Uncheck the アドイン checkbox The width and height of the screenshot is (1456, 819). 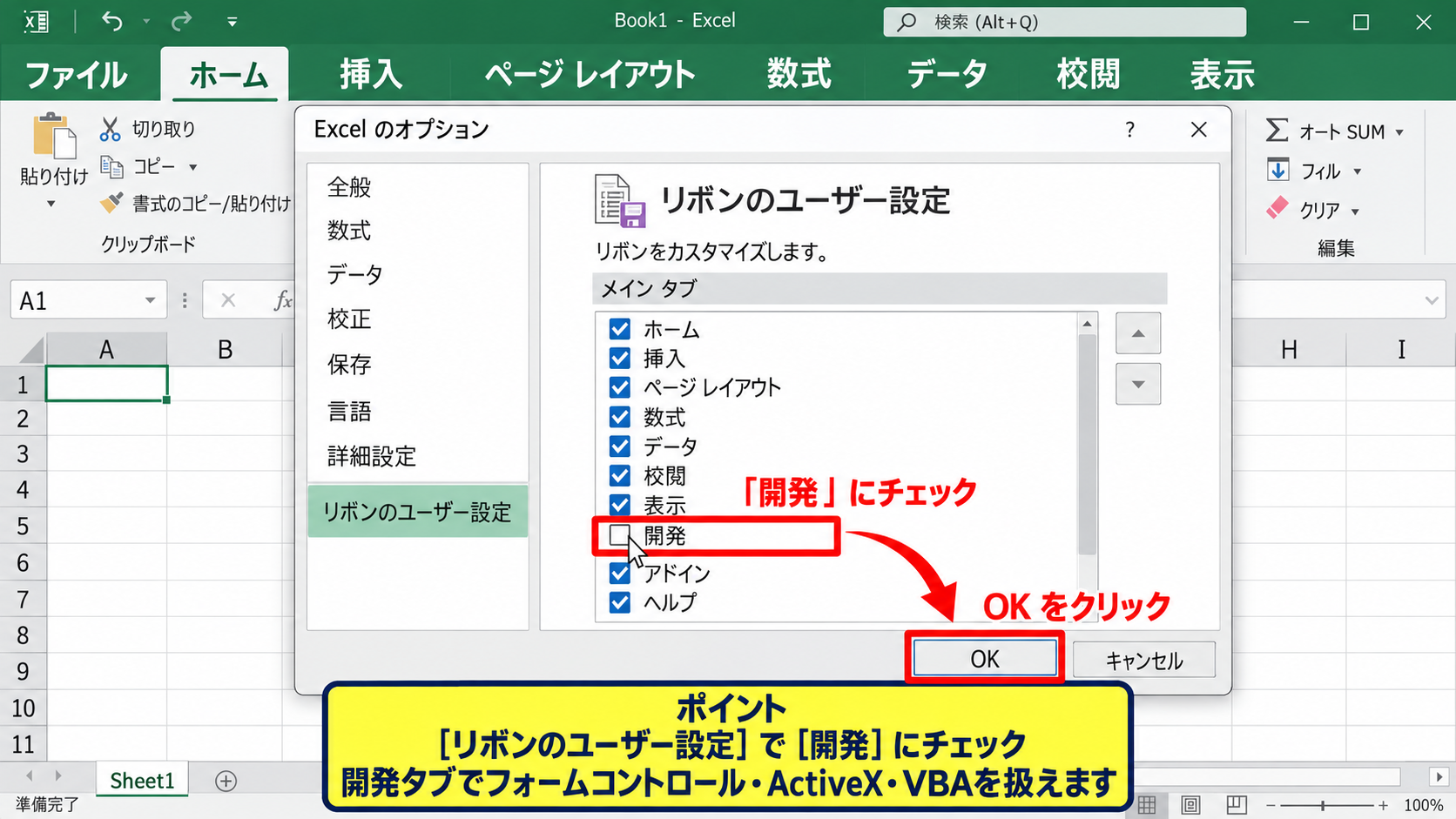point(620,574)
